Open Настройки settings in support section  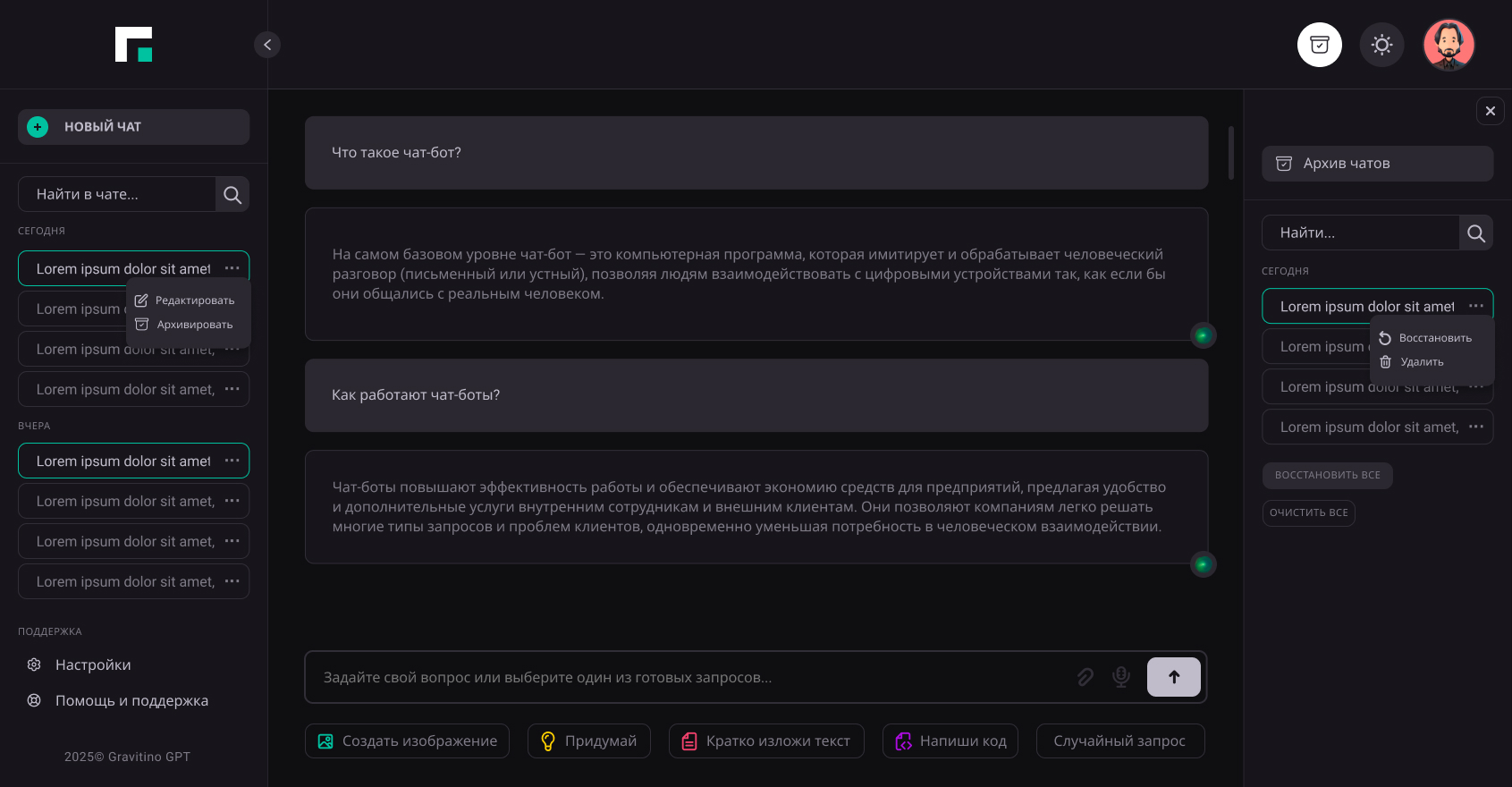click(x=93, y=664)
